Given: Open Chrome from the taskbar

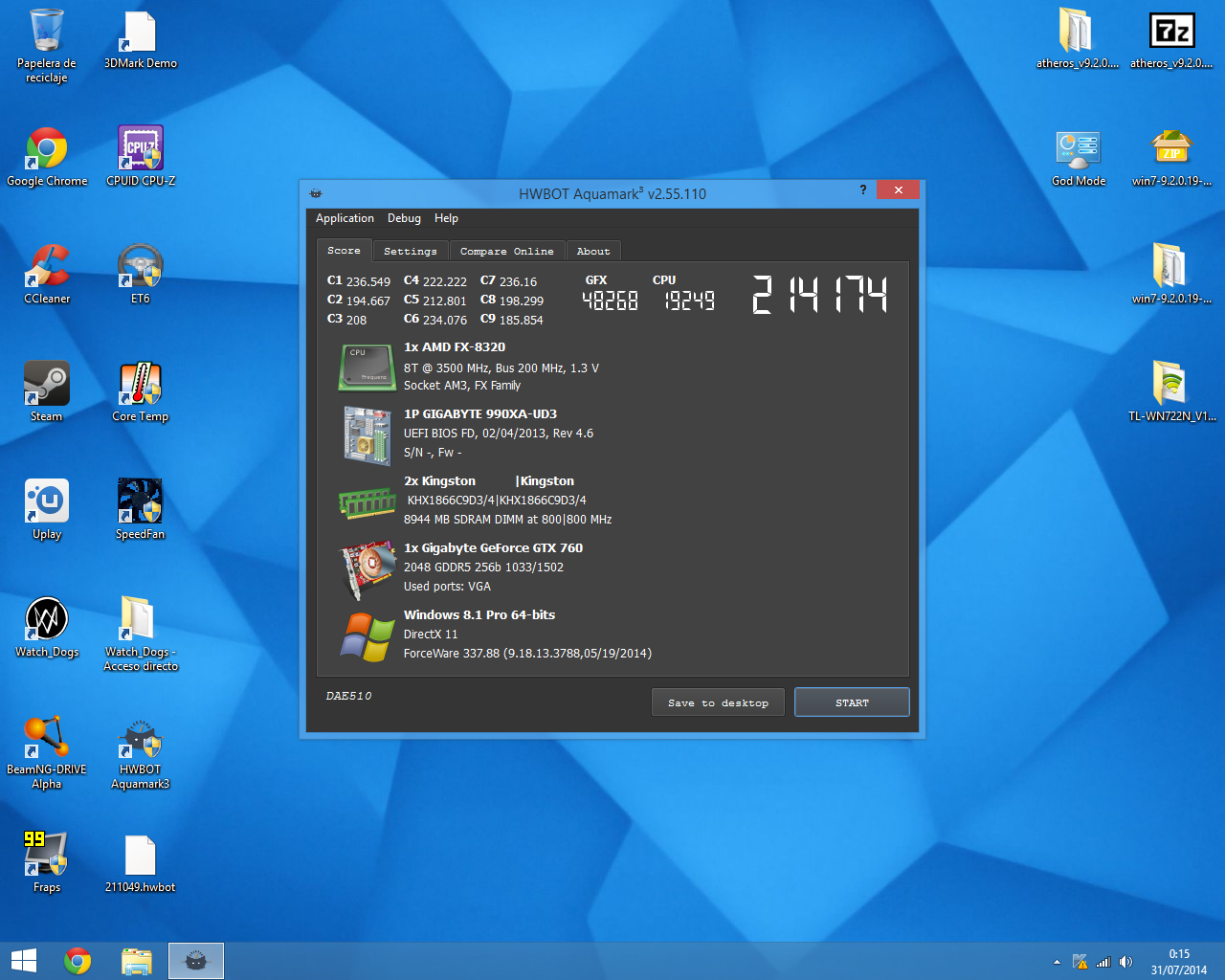Looking at the screenshot, I should pyautogui.click(x=78, y=961).
